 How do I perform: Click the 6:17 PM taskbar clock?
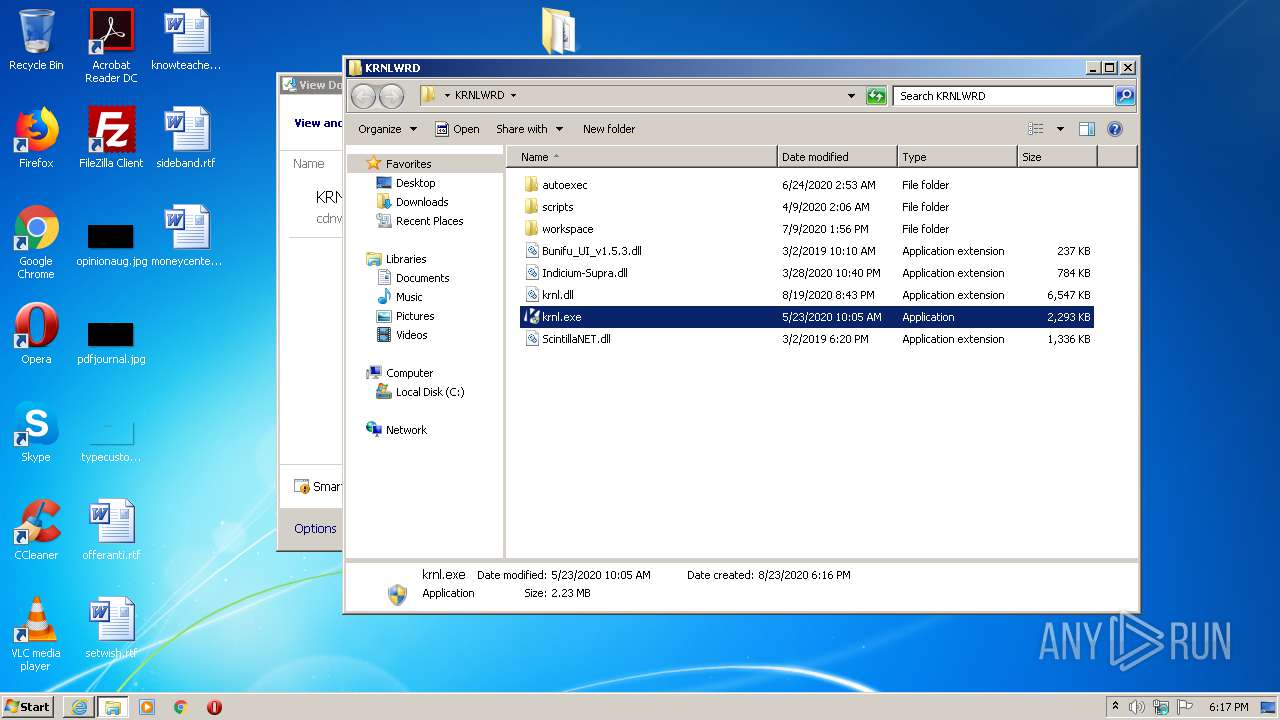click(x=1228, y=707)
